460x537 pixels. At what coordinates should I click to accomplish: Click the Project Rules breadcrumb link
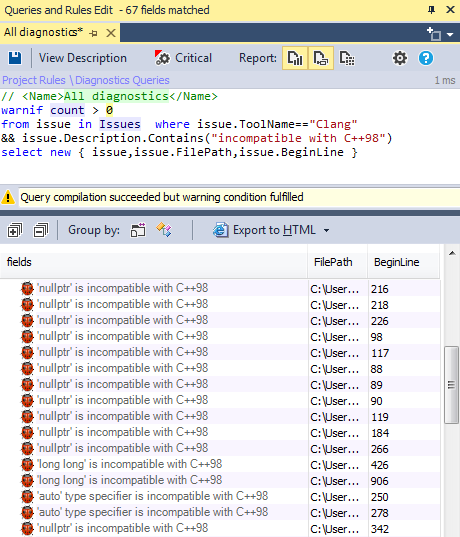coord(34,80)
